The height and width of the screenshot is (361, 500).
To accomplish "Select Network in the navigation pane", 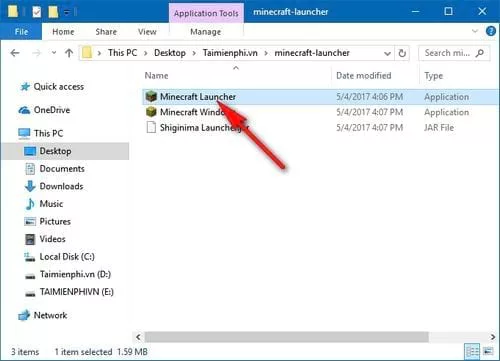I will [x=50, y=315].
